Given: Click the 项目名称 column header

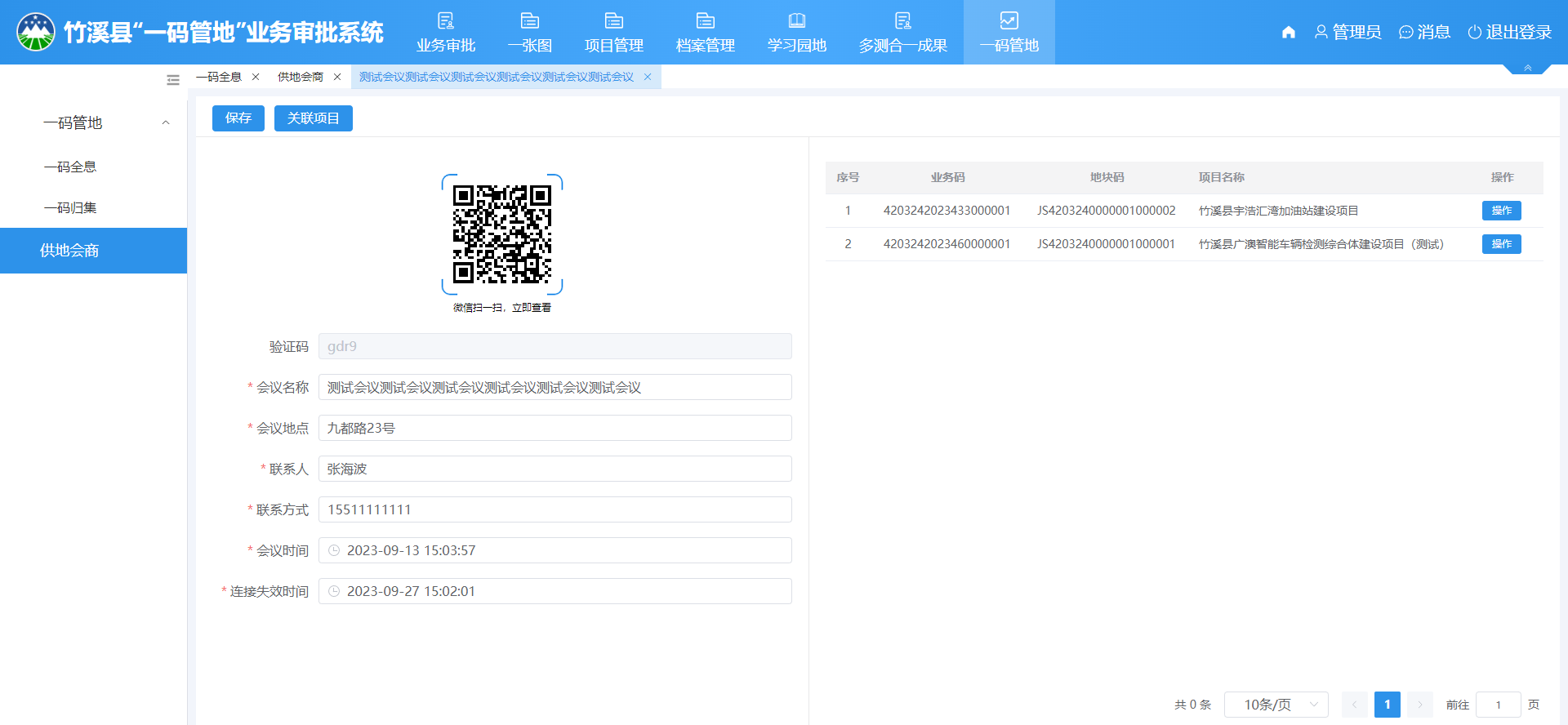Looking at the screenshot, I should 1222,177.
